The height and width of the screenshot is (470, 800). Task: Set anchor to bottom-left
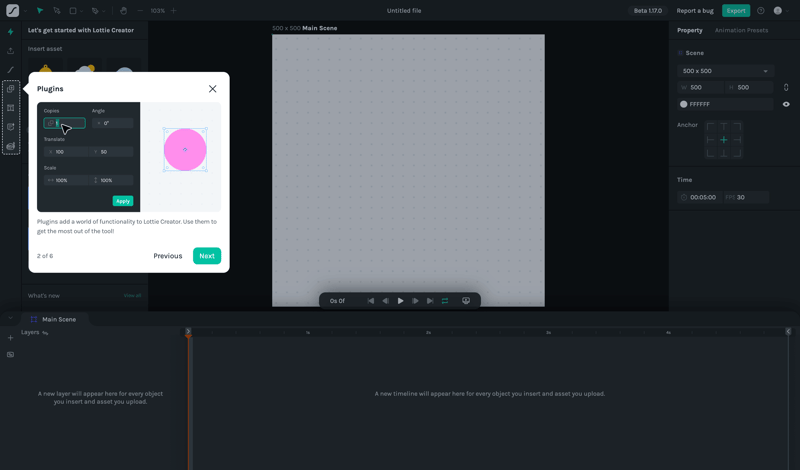(x=711, y=153)
